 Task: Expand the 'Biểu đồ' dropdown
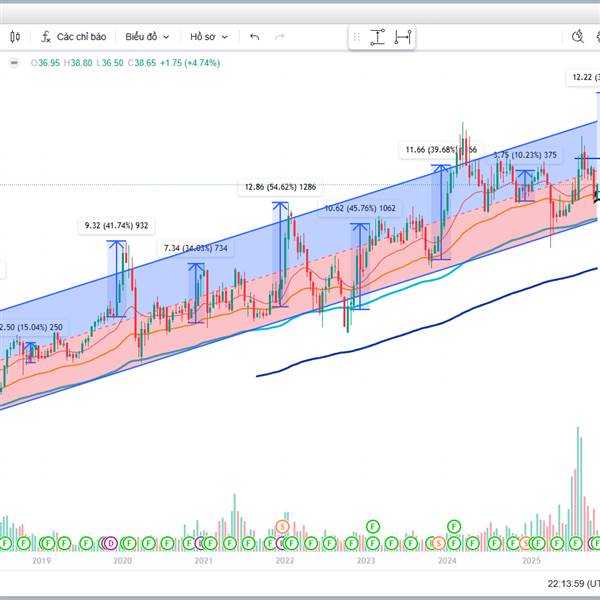147,37
